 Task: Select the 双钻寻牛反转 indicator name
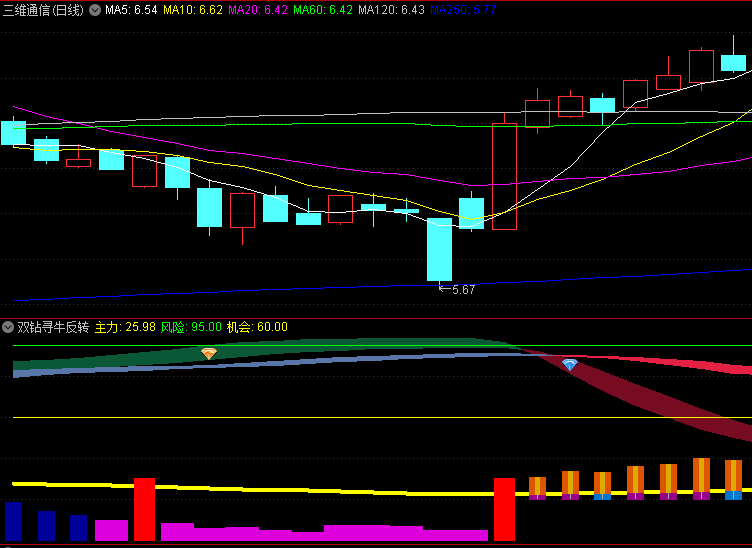(53, 327)
